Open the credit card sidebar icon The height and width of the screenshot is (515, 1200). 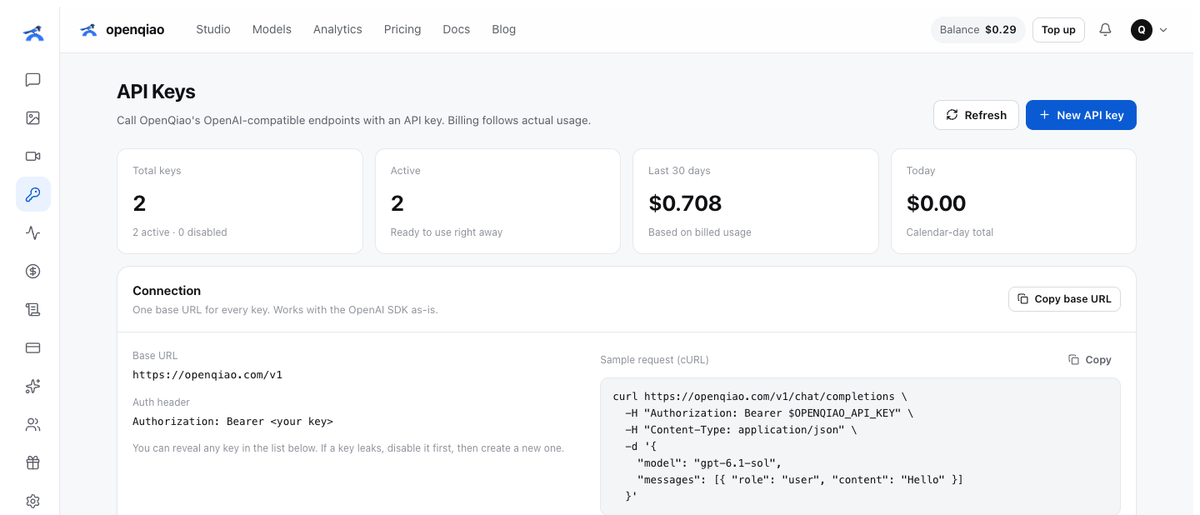pos(33,348)
